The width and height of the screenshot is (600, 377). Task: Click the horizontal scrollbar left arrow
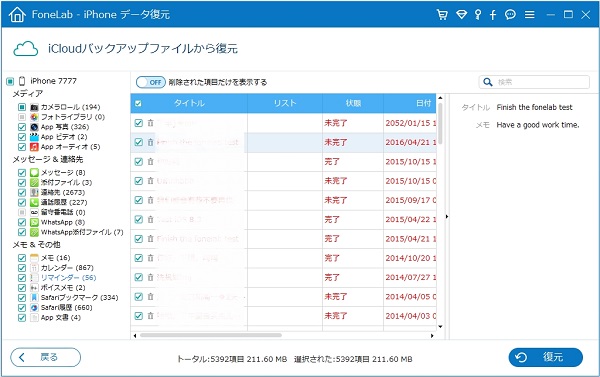[135, 336]
